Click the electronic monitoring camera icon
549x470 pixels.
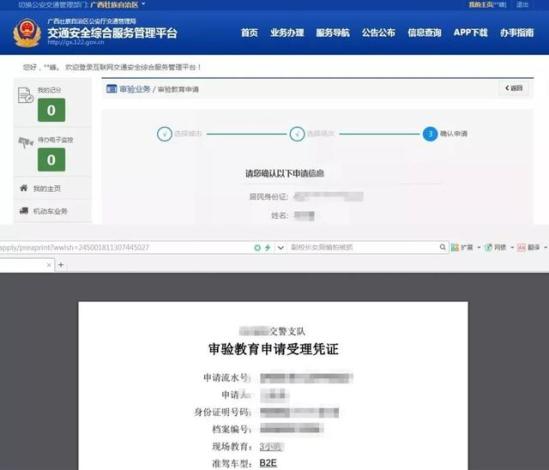coord(25,142)
